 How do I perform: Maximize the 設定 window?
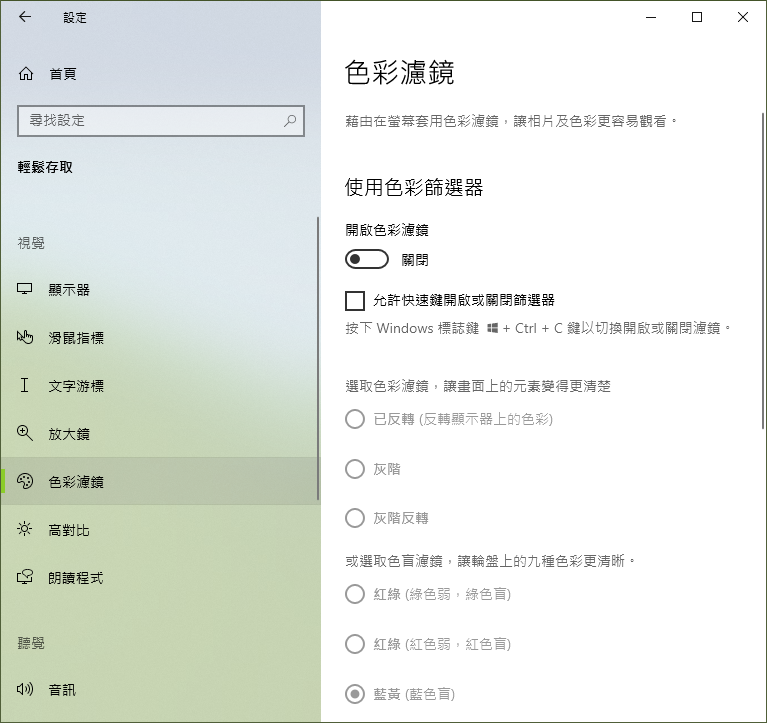(697, 17)
